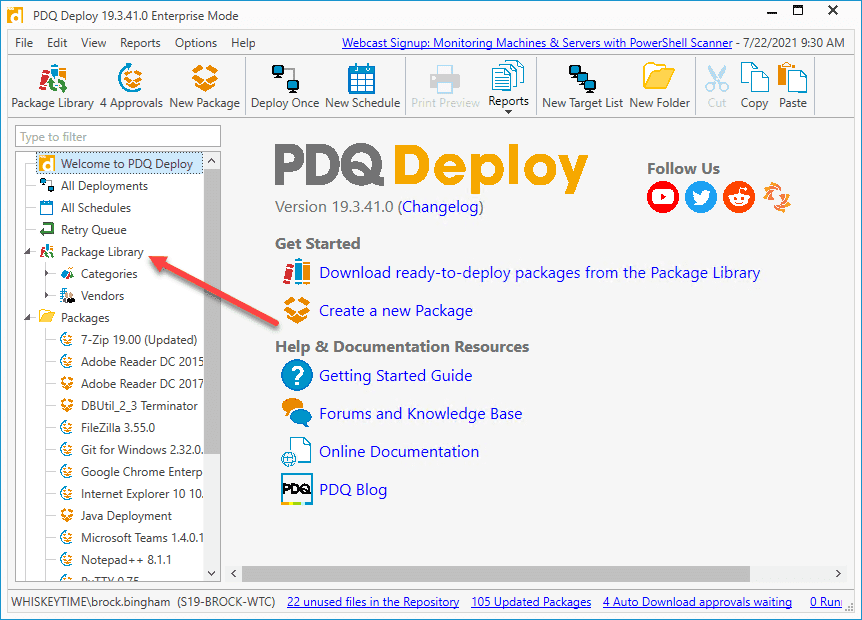Open Forums and Knowledge Base link

(x=421, y=413)
